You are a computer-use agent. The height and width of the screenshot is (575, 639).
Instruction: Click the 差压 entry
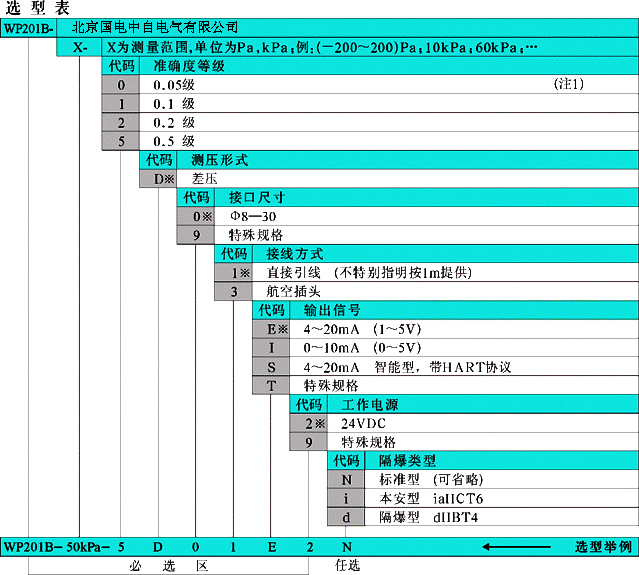click(x=205, y=178)
